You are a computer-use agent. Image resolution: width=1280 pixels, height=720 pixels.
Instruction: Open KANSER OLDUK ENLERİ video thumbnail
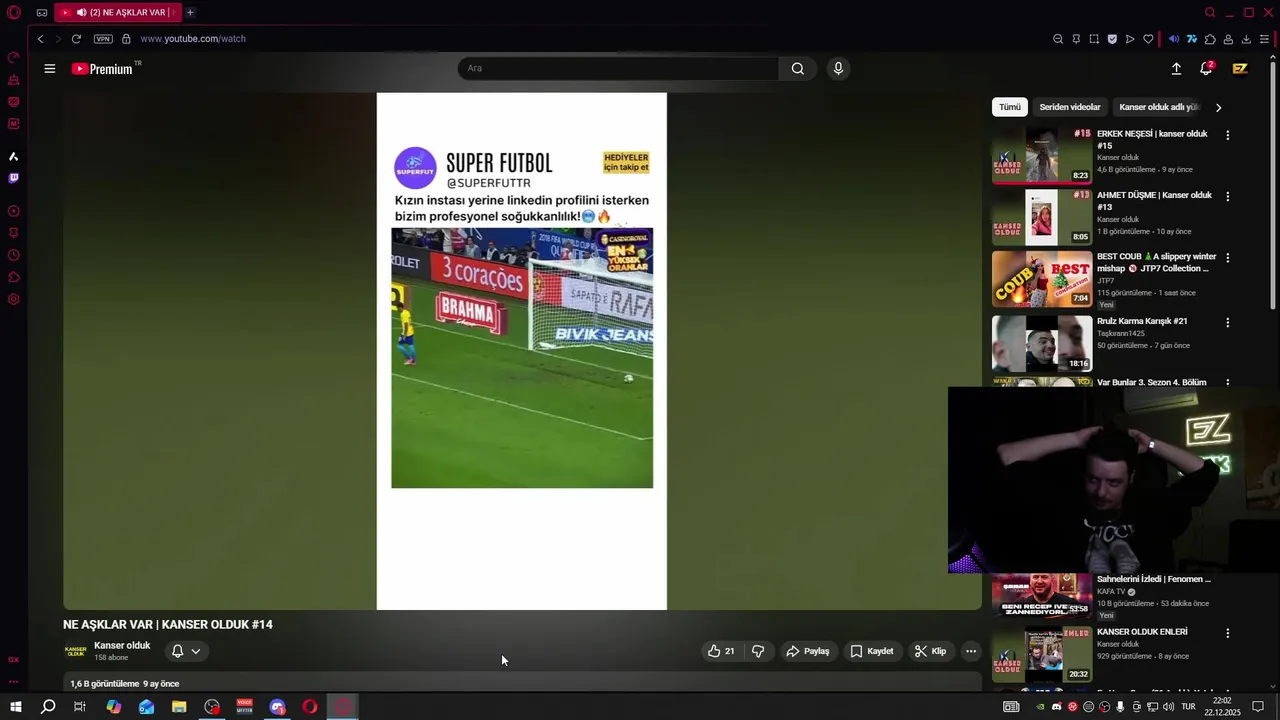[x=1042, y=654]
